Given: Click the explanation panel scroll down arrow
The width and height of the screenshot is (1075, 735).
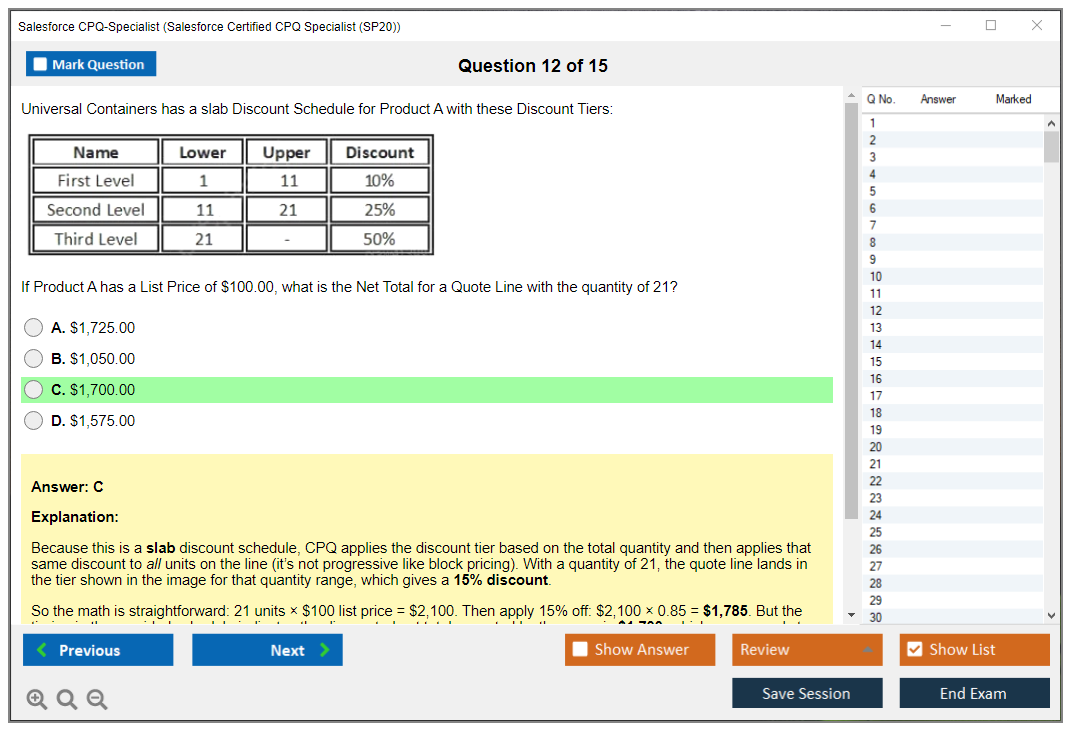Looking at the screenshot, I should pos(851,614).
